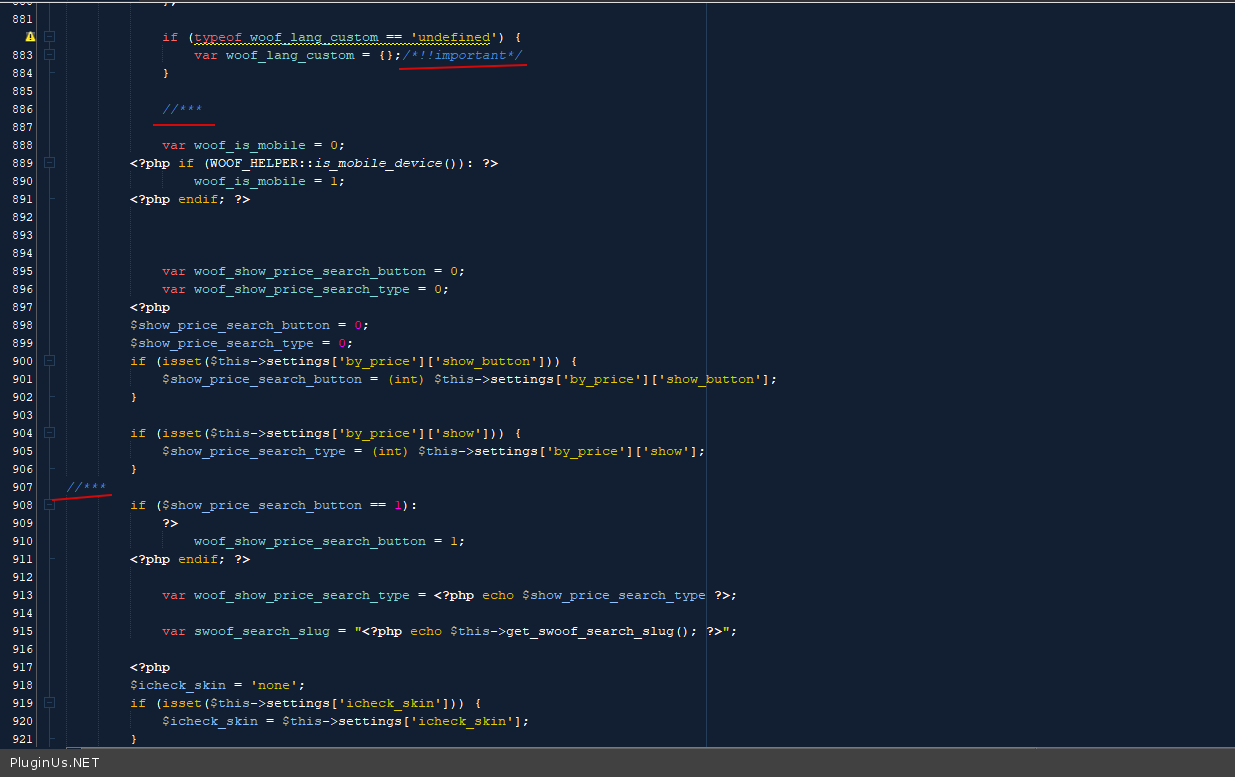
Task: Click the //*** comment on line 907
Action: point(86,487)
